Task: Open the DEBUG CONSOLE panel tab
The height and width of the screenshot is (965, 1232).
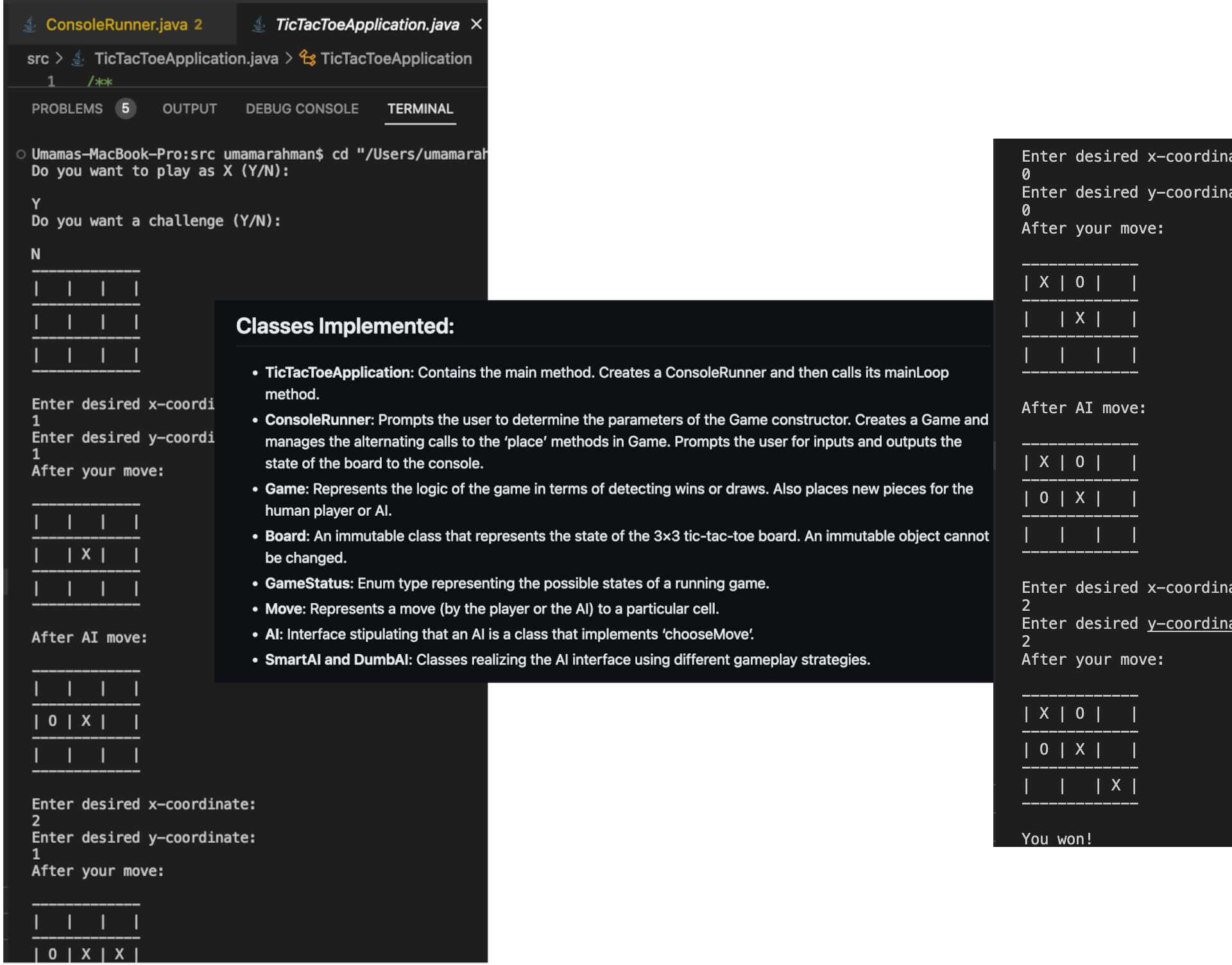Action: coord(302,108)
